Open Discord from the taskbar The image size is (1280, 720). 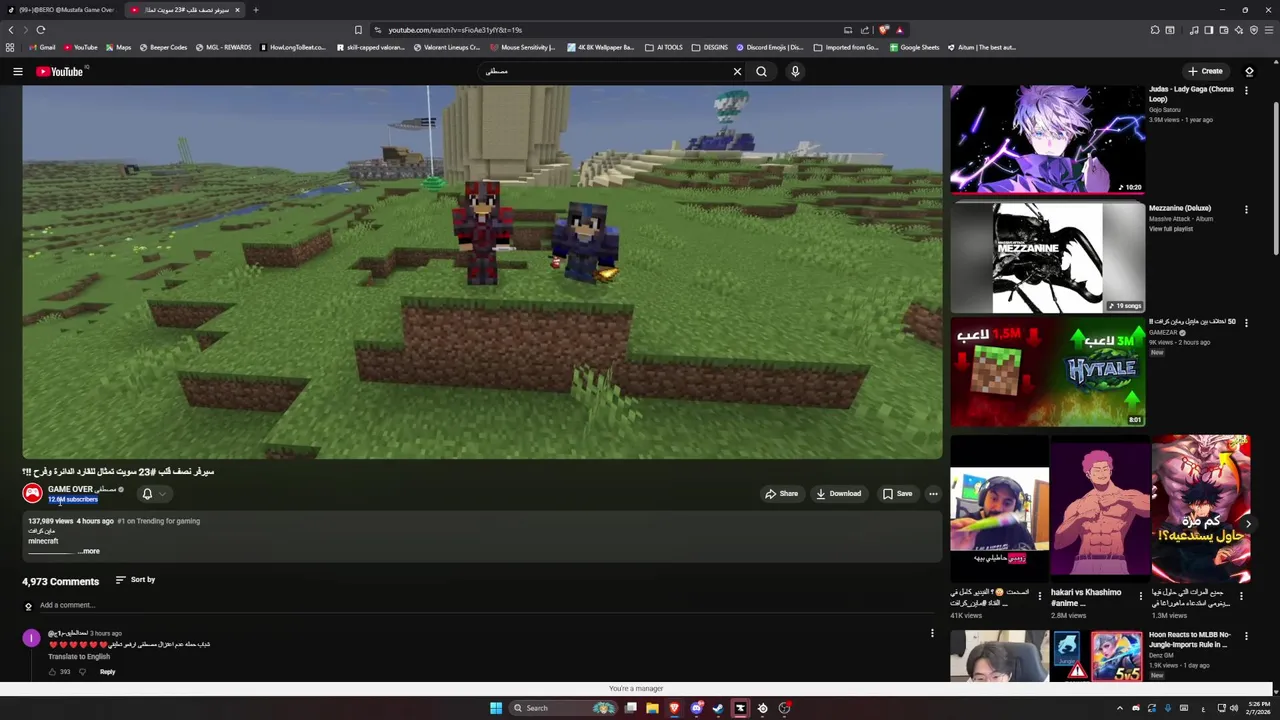(696, 708)
